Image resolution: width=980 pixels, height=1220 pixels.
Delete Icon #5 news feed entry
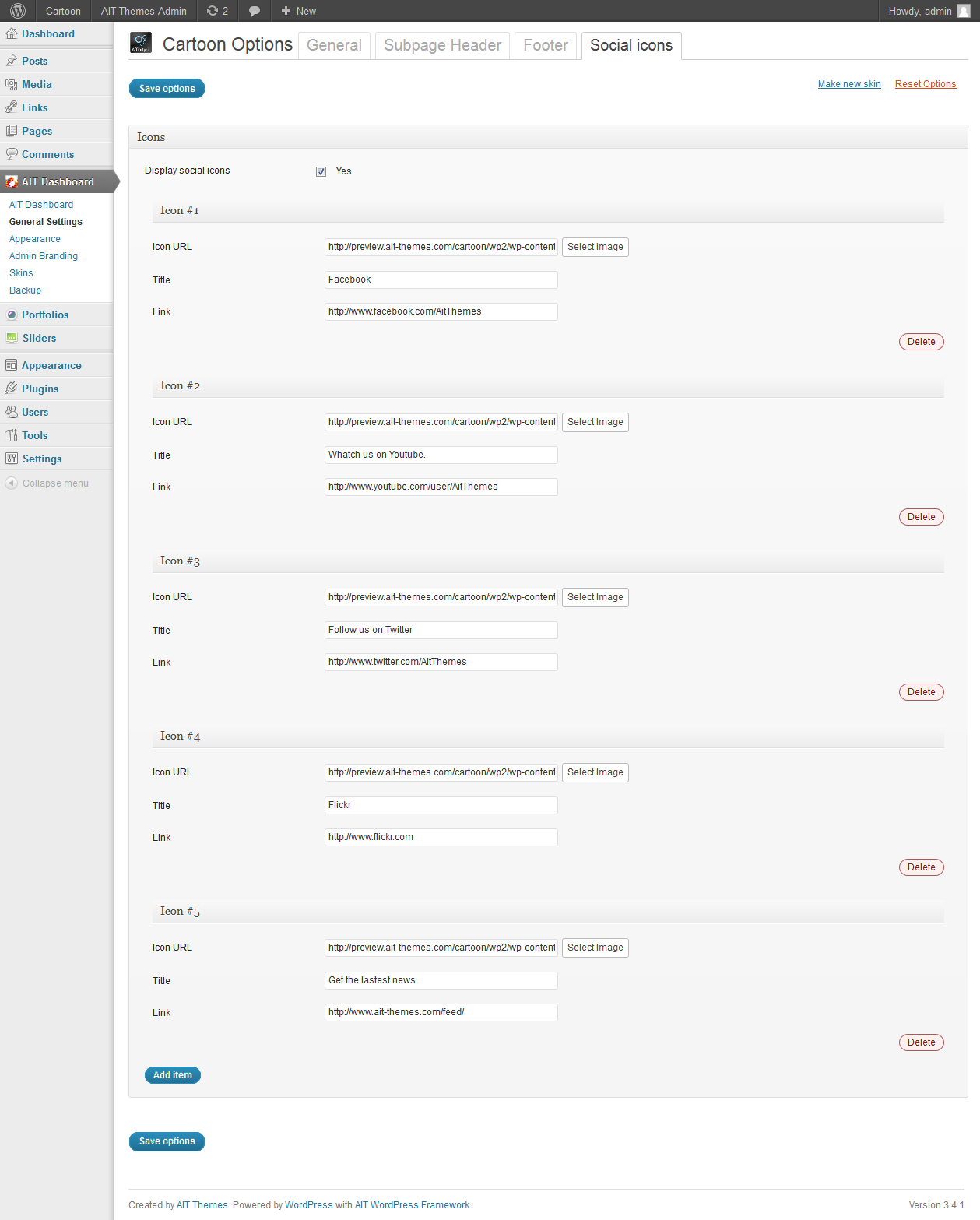[922, 1042]
